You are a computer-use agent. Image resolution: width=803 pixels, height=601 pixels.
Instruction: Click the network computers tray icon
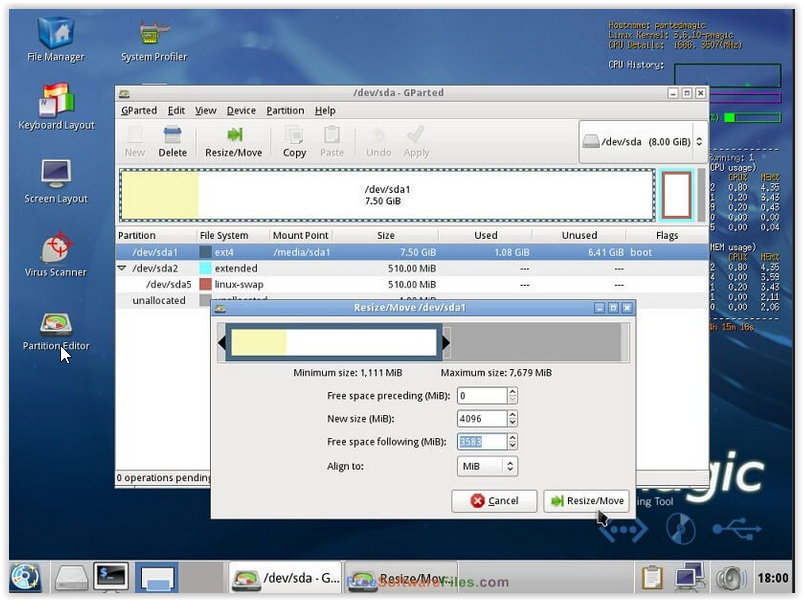689,577
